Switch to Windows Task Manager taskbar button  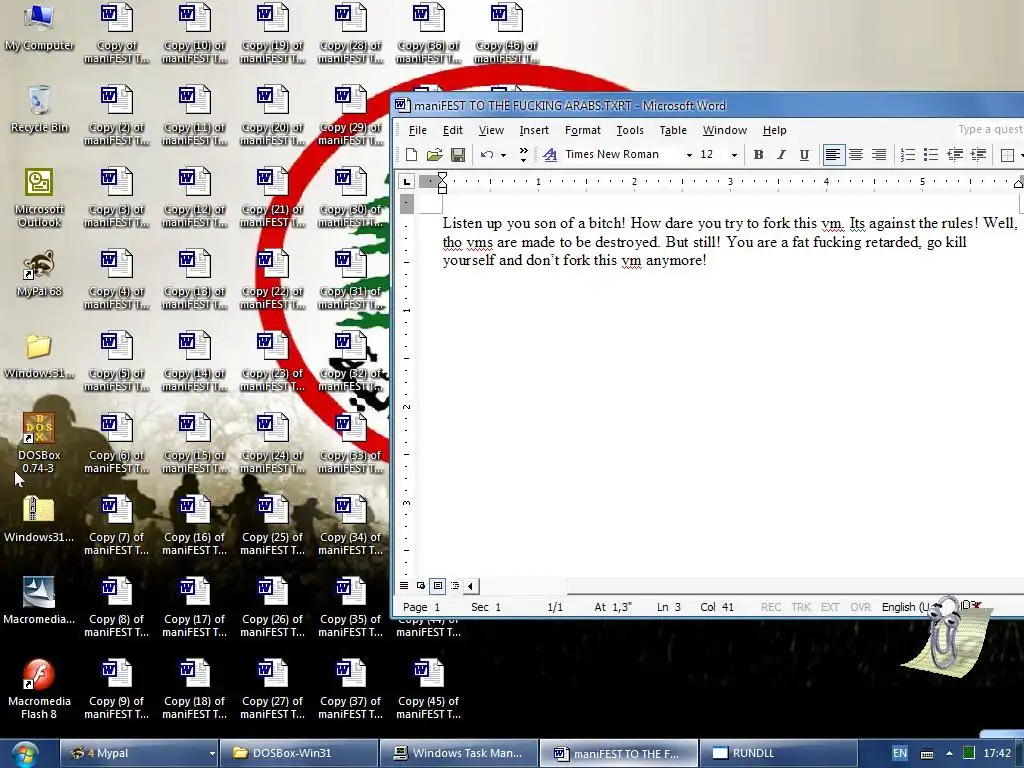[459, 753]
